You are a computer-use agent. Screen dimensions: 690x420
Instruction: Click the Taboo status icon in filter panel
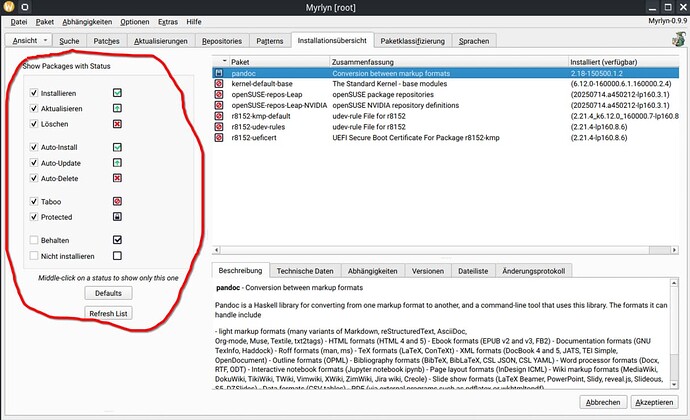117,201
